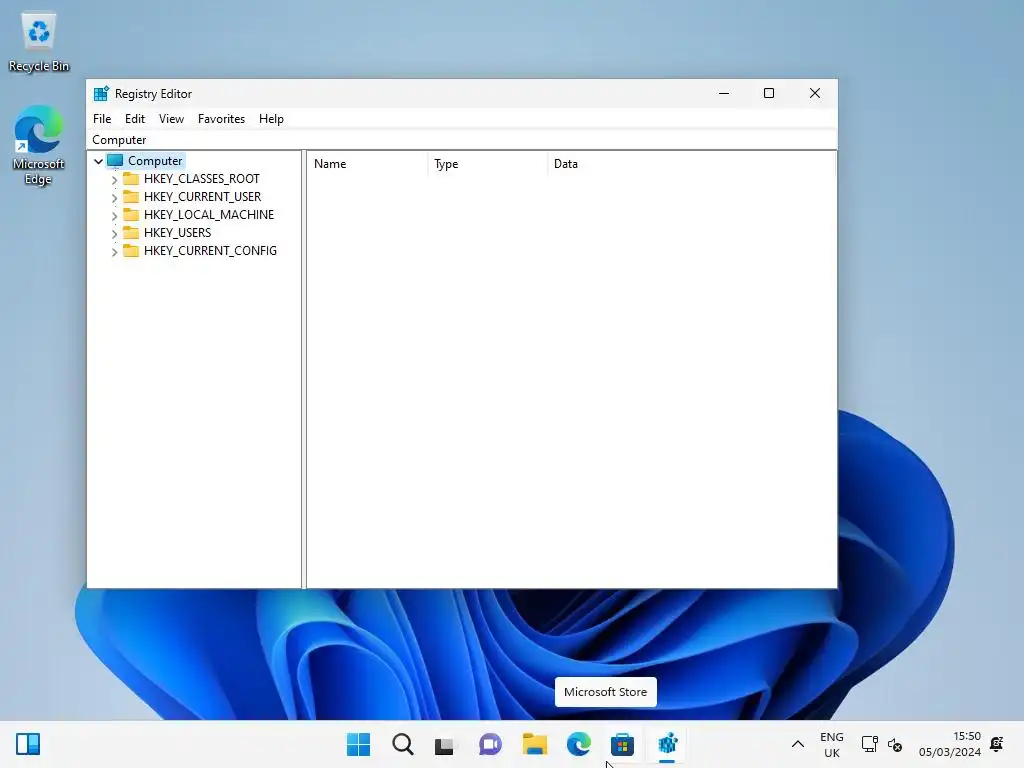Screen dimensions: 1024x768
Task: Expand HKEY_CURRENT_USER key
Action: pos(114,197)
